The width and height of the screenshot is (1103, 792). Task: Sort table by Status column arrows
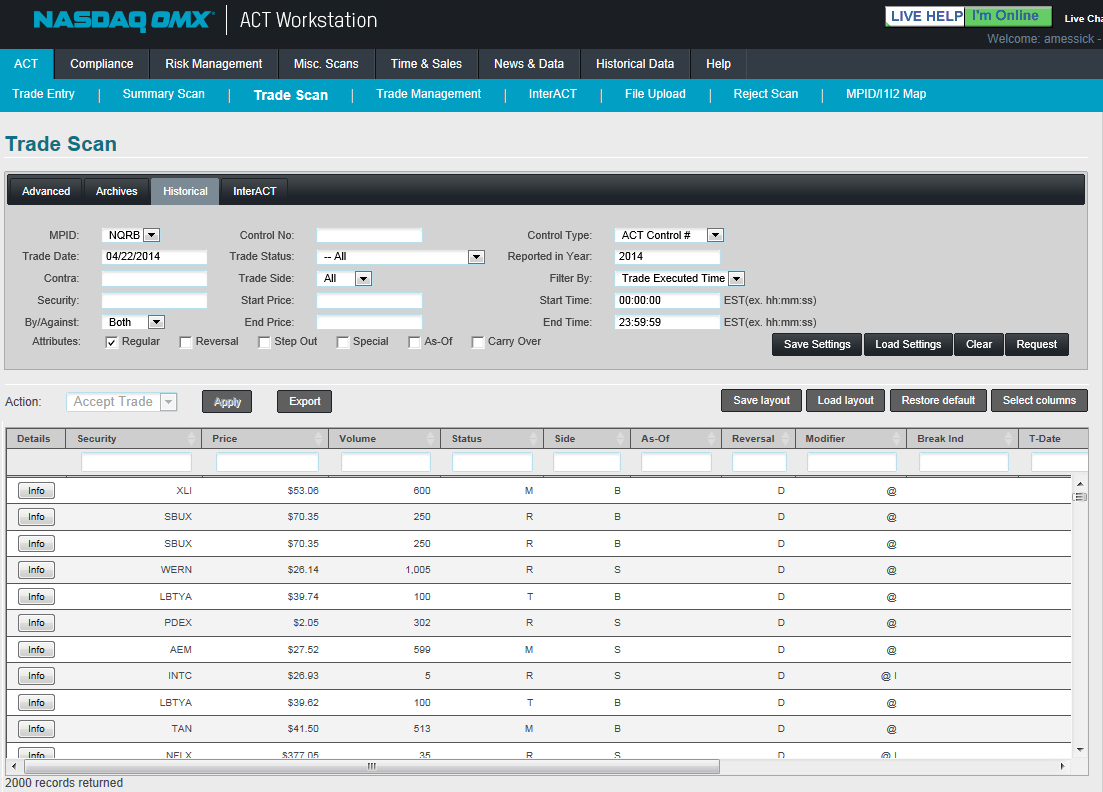(534, 438)
